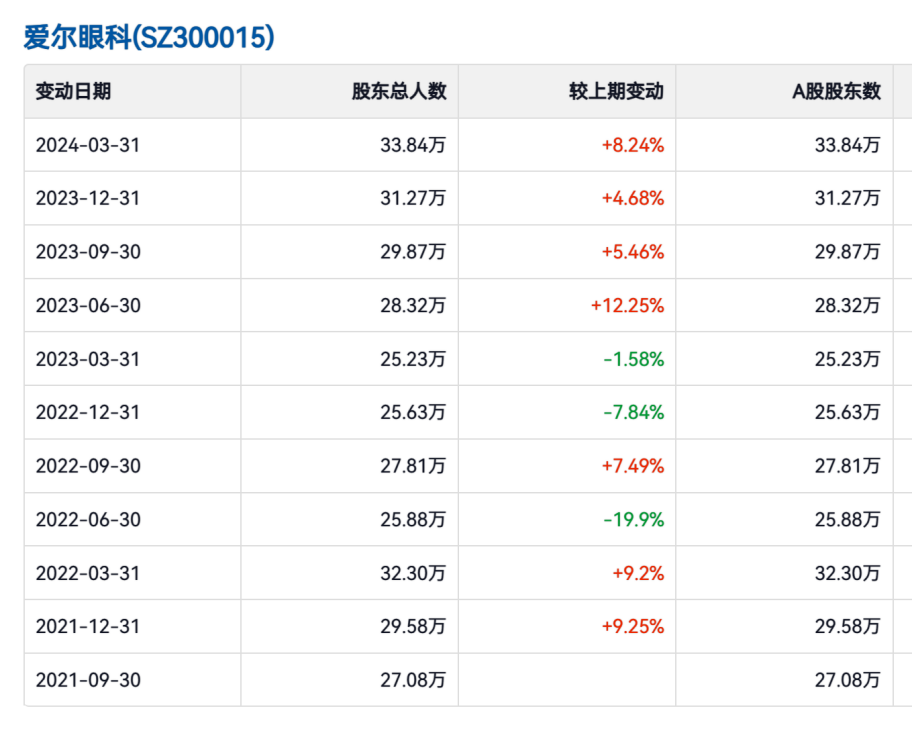Click the +9.25% change value
Viewport: 912px width, 729px height.
632,626
